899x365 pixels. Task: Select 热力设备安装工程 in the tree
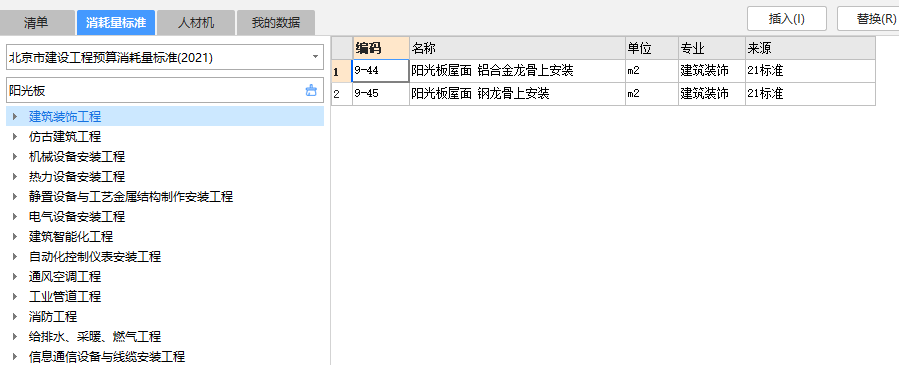[x=77, y=177]
